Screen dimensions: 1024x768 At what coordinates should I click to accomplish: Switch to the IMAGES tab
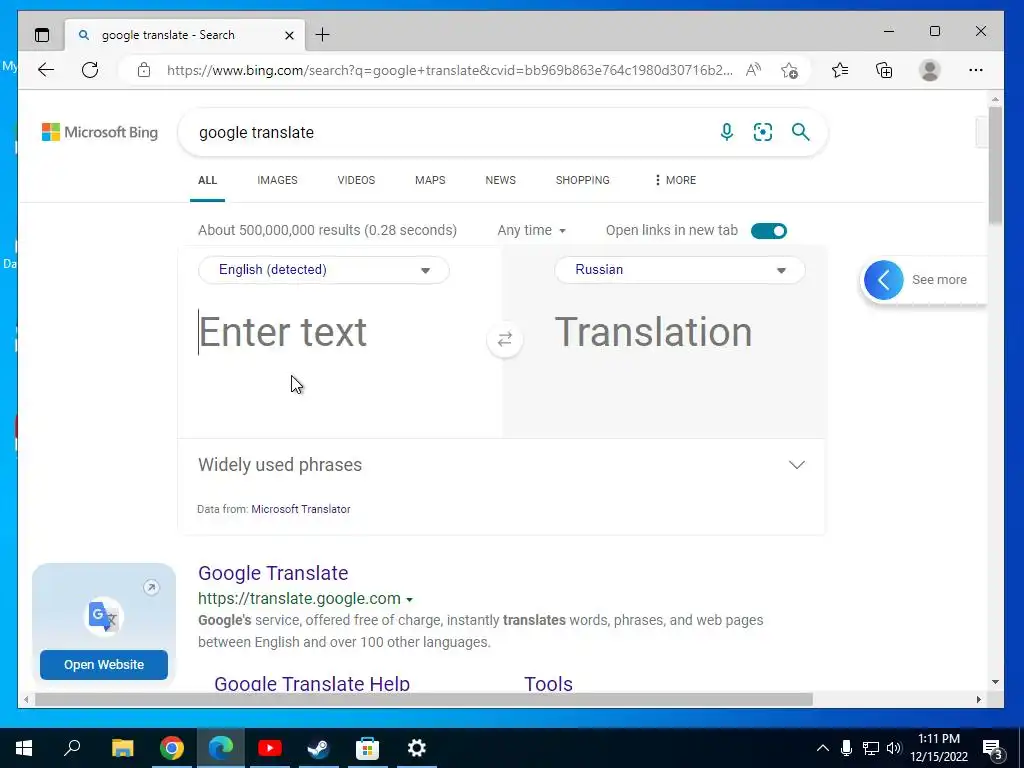tap(277, 180)
